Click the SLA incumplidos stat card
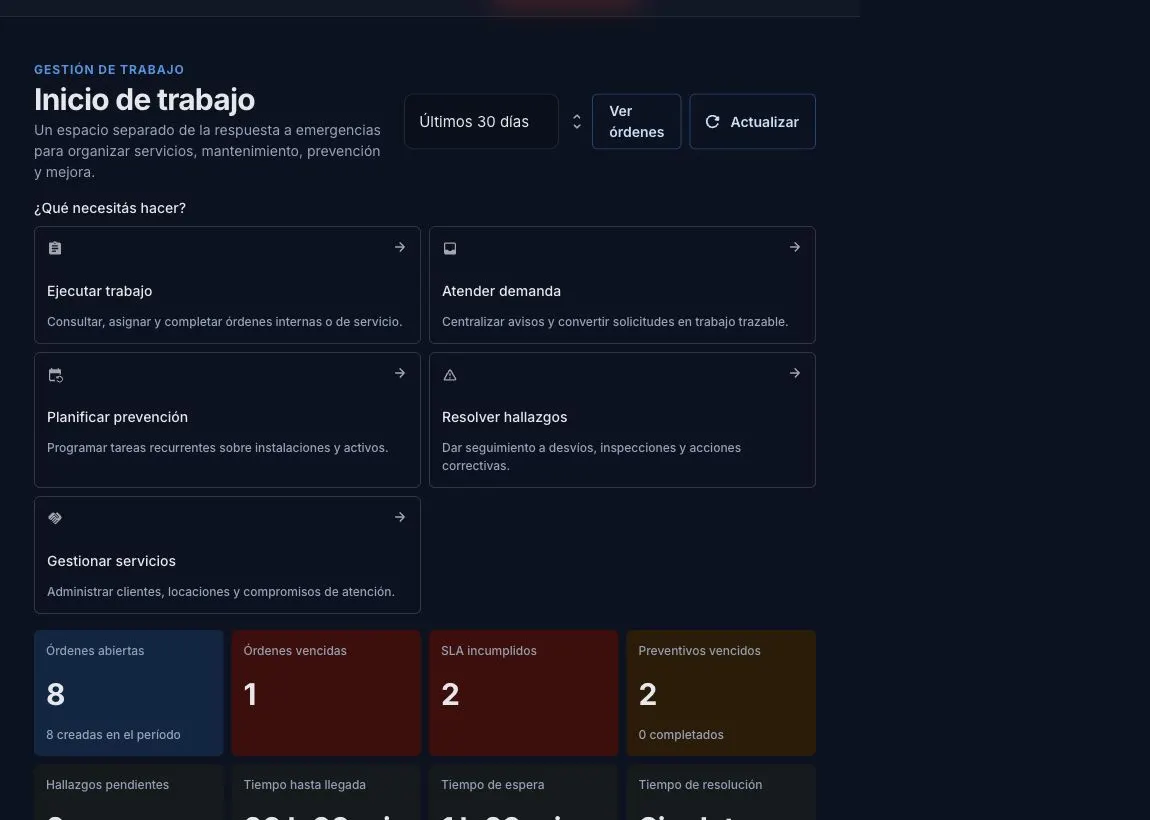 pos(524,693)
